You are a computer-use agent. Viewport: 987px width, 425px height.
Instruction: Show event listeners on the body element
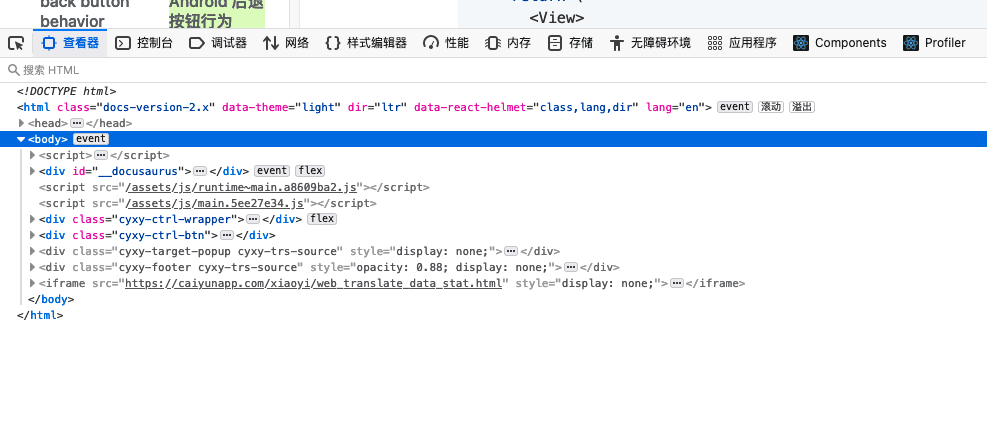(x=91, y=139)
